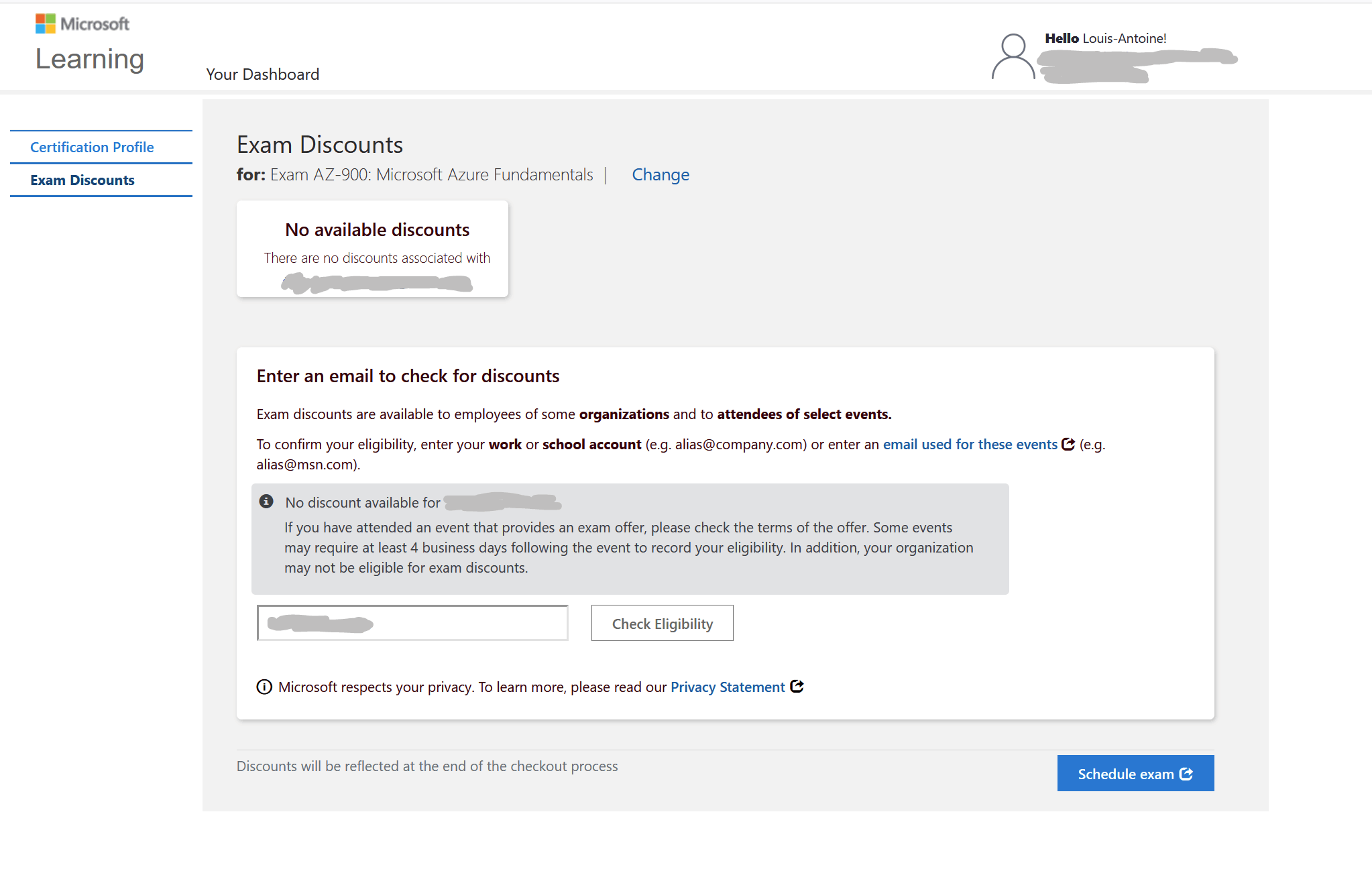Click the Change exam link
Screen dimensions: 1372x869
click(x=661, y=175)
